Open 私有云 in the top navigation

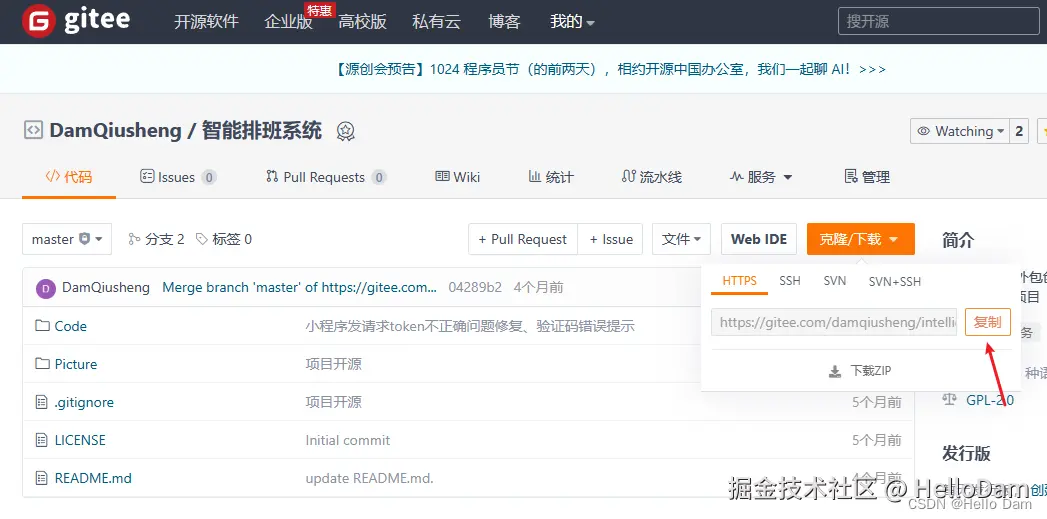point(437,21)
